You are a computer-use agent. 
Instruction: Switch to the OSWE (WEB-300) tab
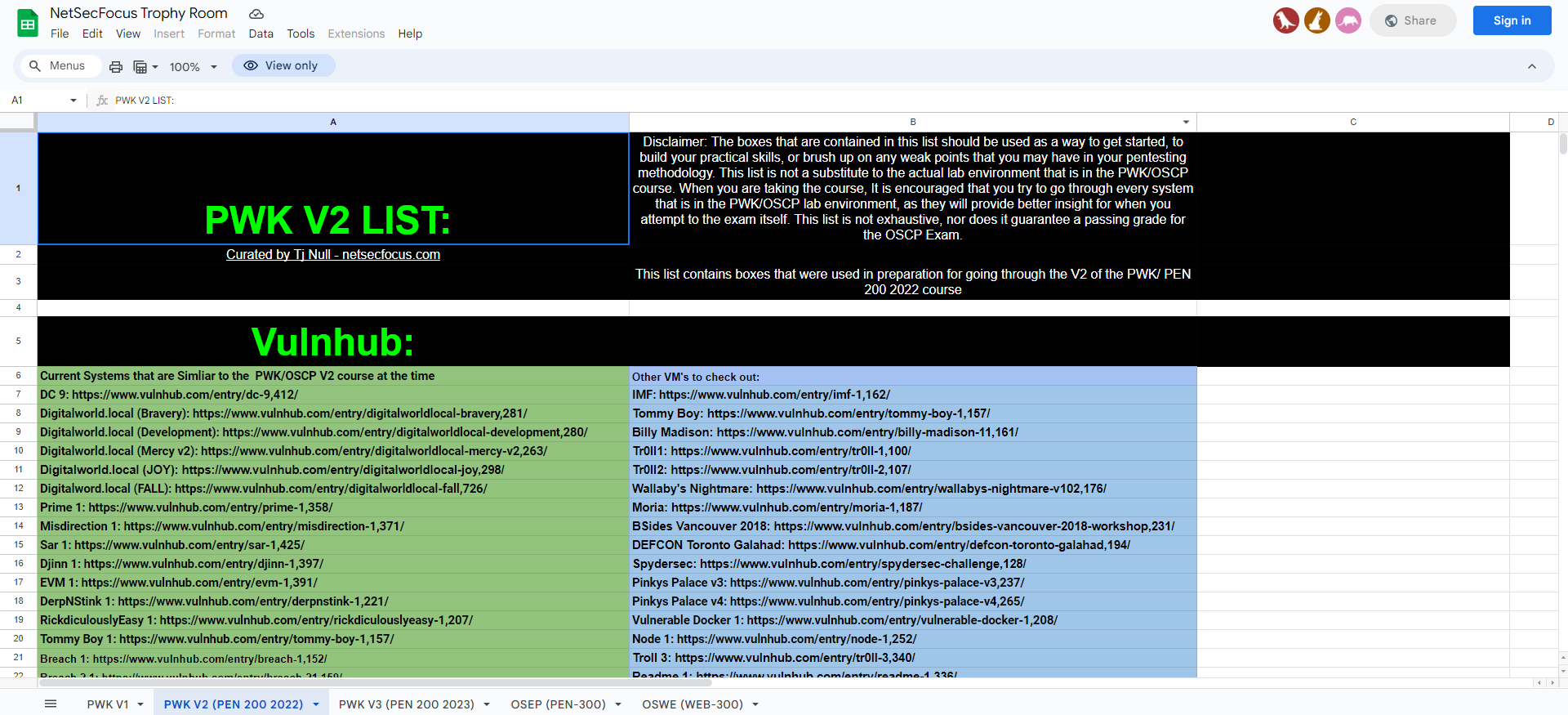(693, 704)
